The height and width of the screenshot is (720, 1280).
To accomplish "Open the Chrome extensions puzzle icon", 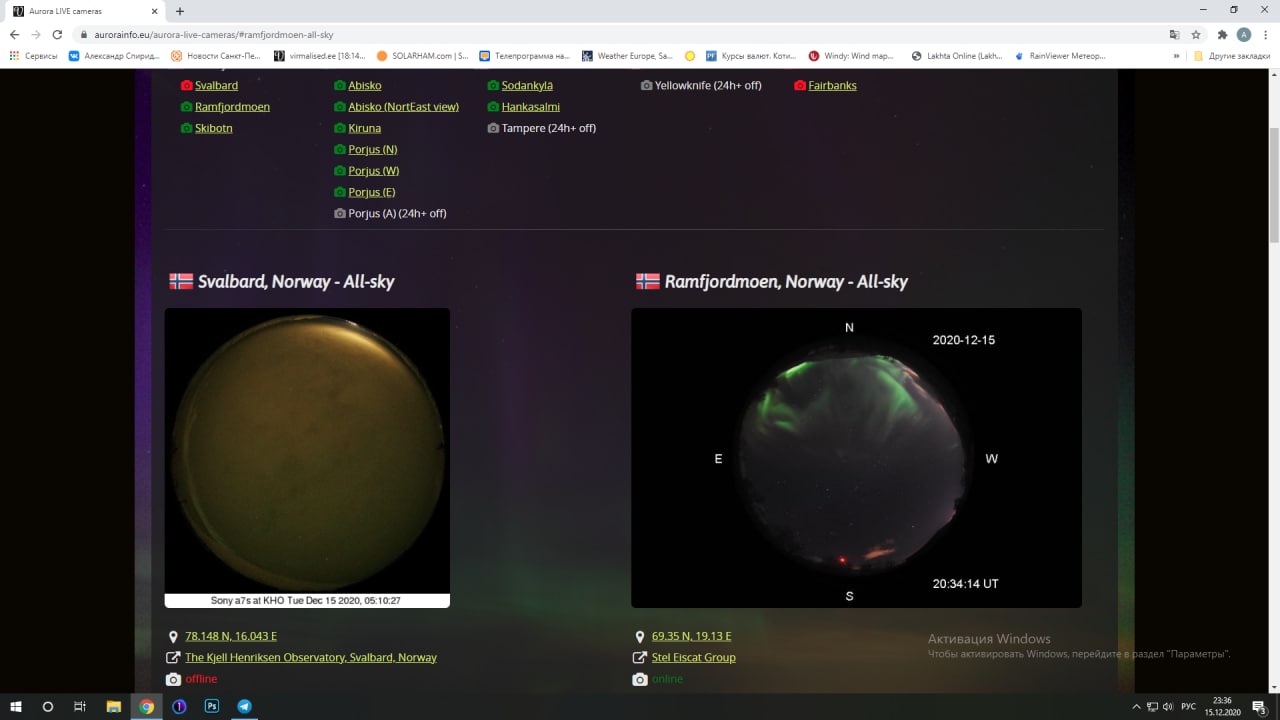I will tap(1222, 34).
